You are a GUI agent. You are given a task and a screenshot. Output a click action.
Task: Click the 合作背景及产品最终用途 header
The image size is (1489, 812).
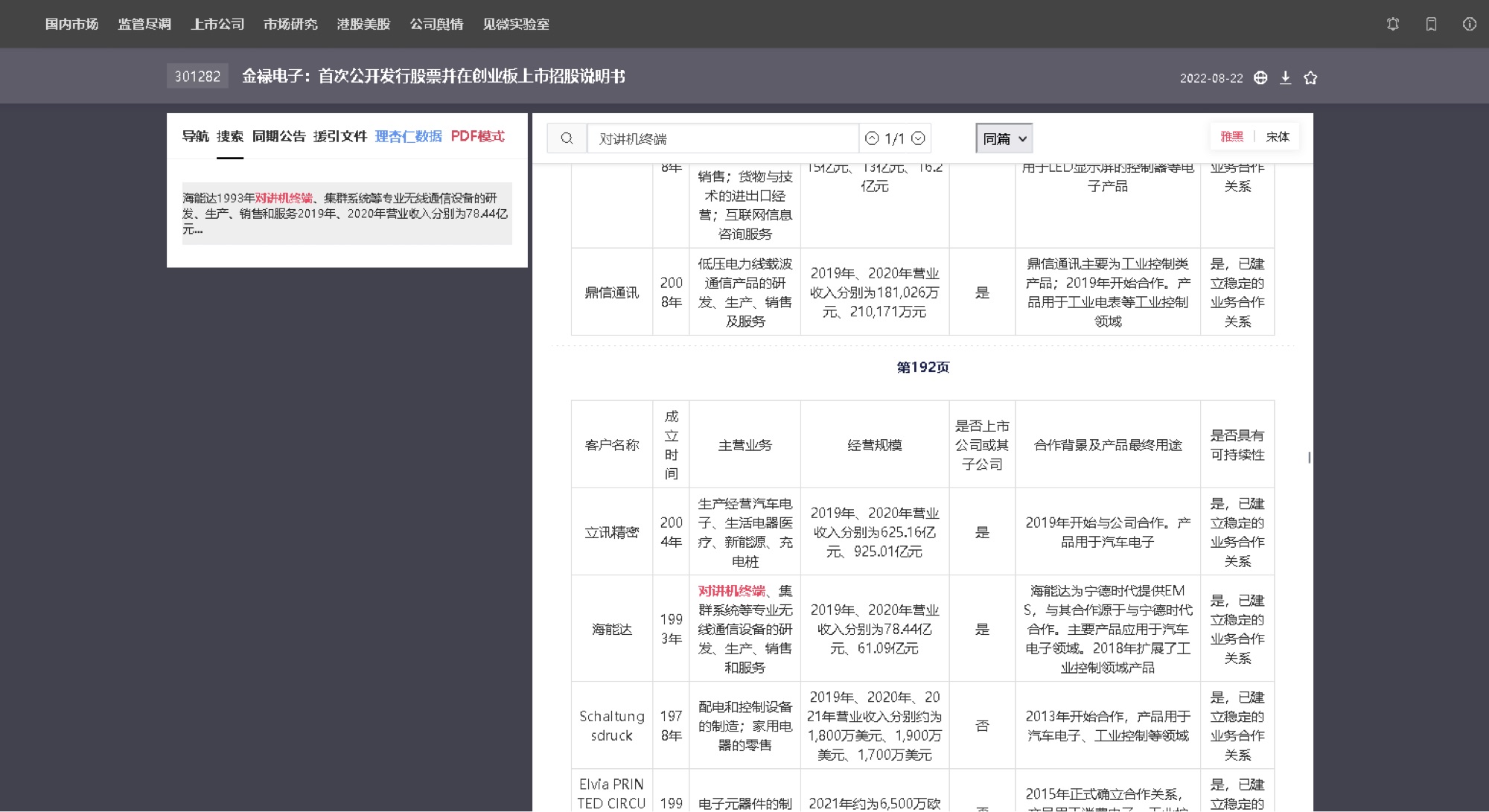(1108, 445)
